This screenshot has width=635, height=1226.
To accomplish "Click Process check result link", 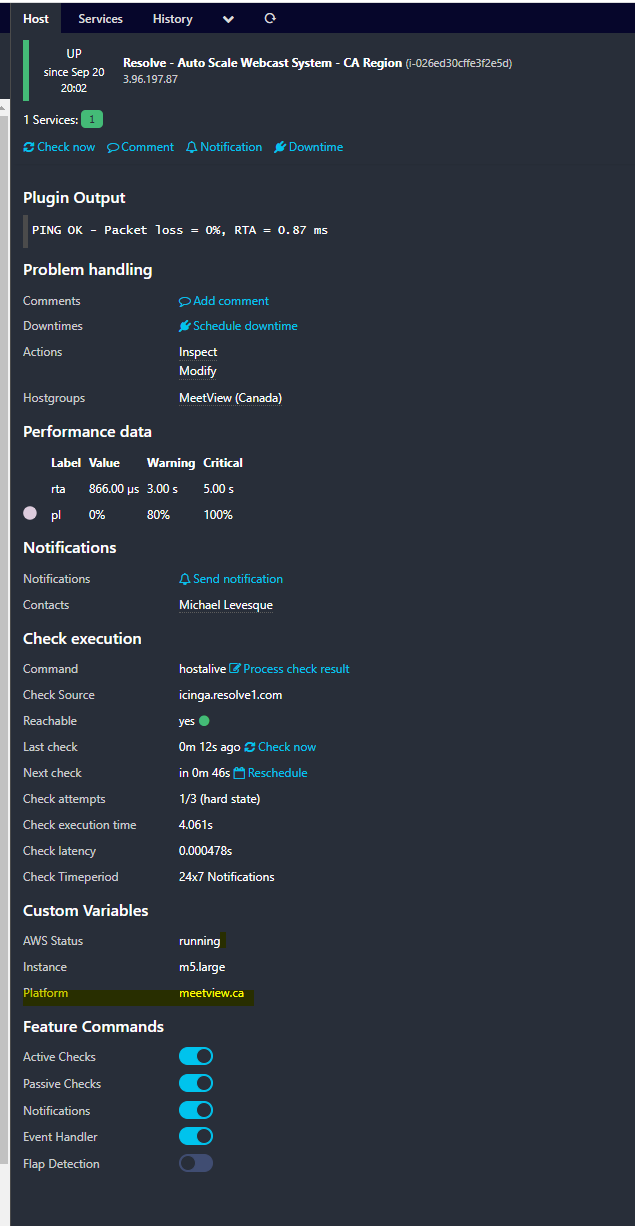I will click(290, 669).
